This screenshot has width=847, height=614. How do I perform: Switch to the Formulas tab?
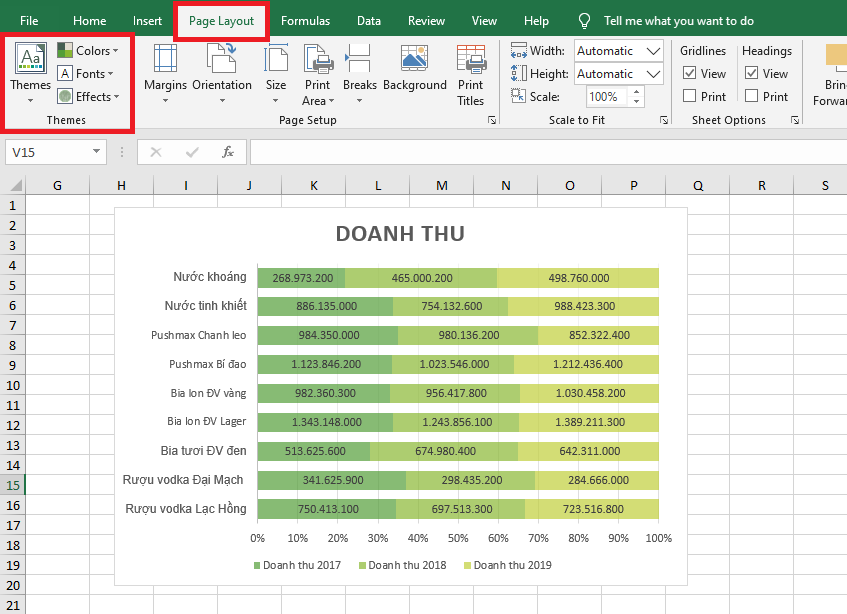coord(305,20)
